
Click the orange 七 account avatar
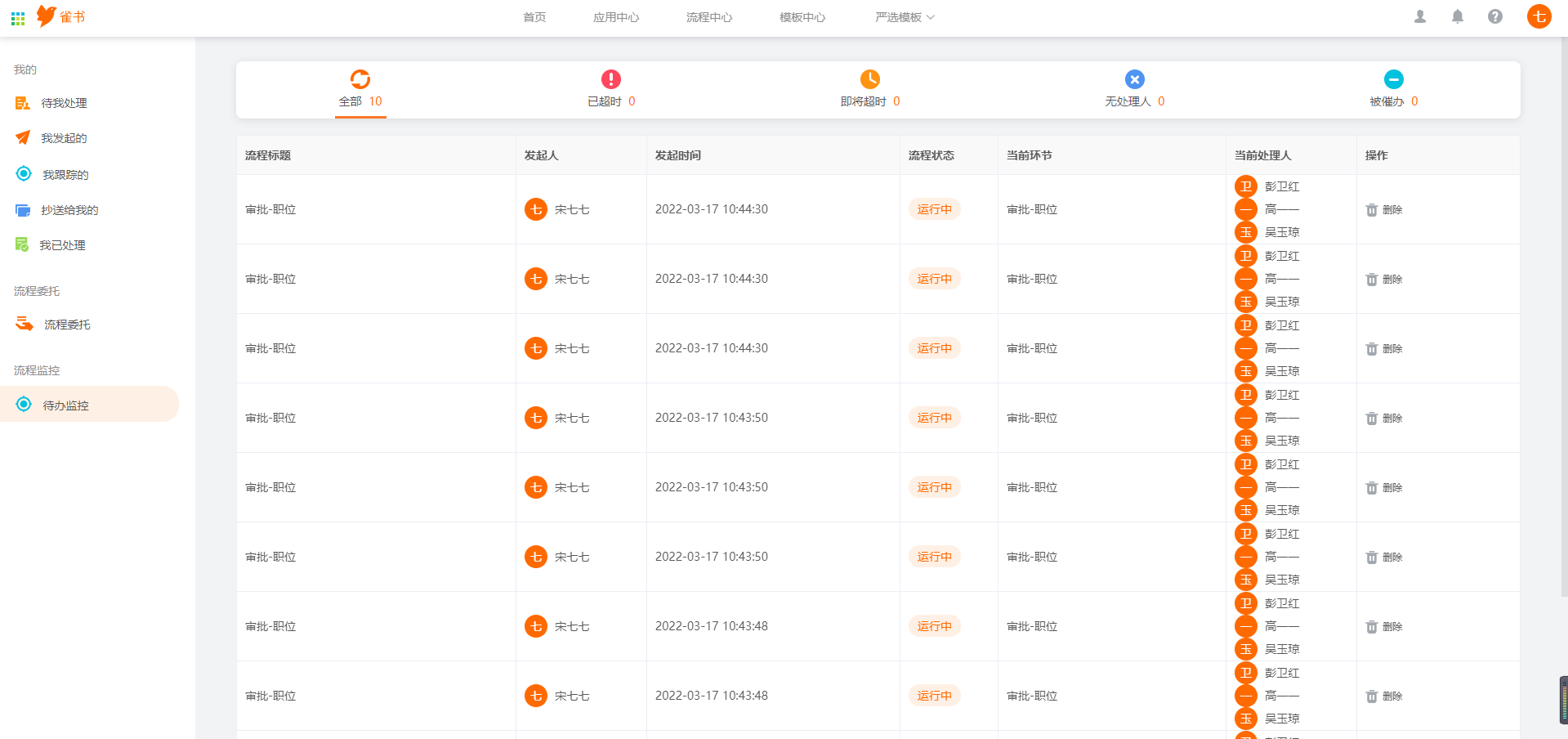coord(1539,16)
